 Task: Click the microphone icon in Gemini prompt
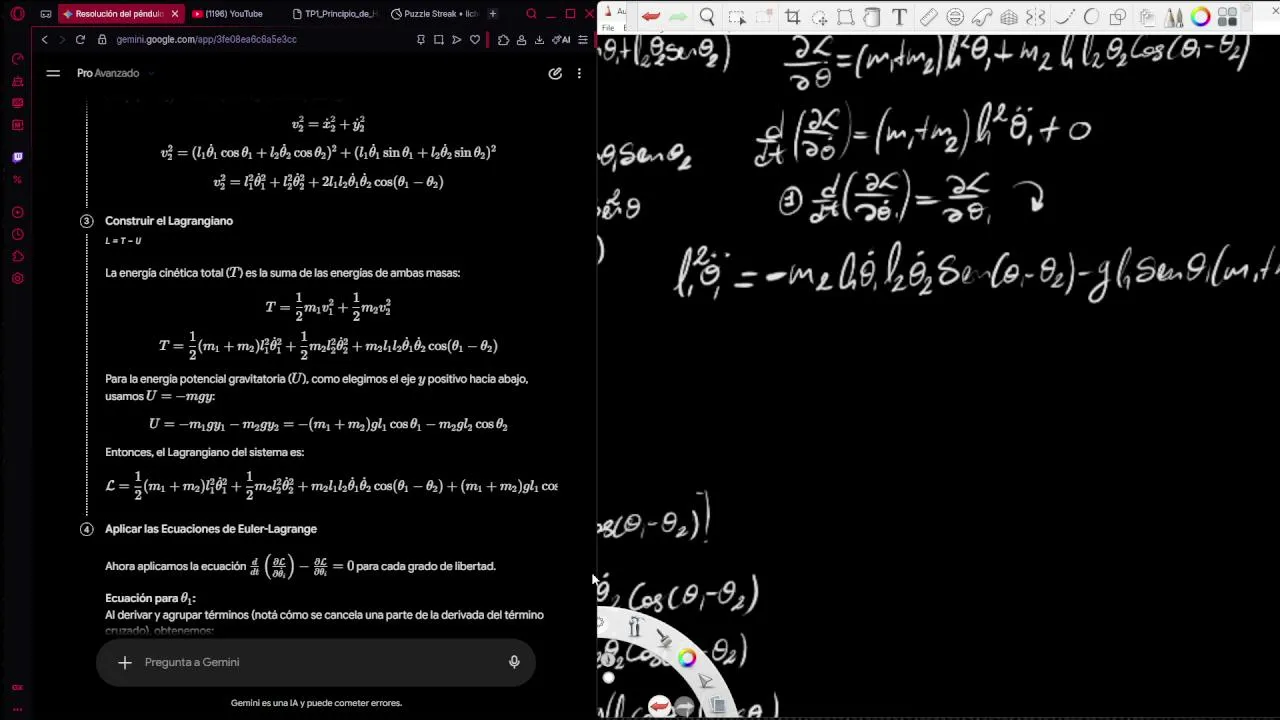click(x=514, y=662)
